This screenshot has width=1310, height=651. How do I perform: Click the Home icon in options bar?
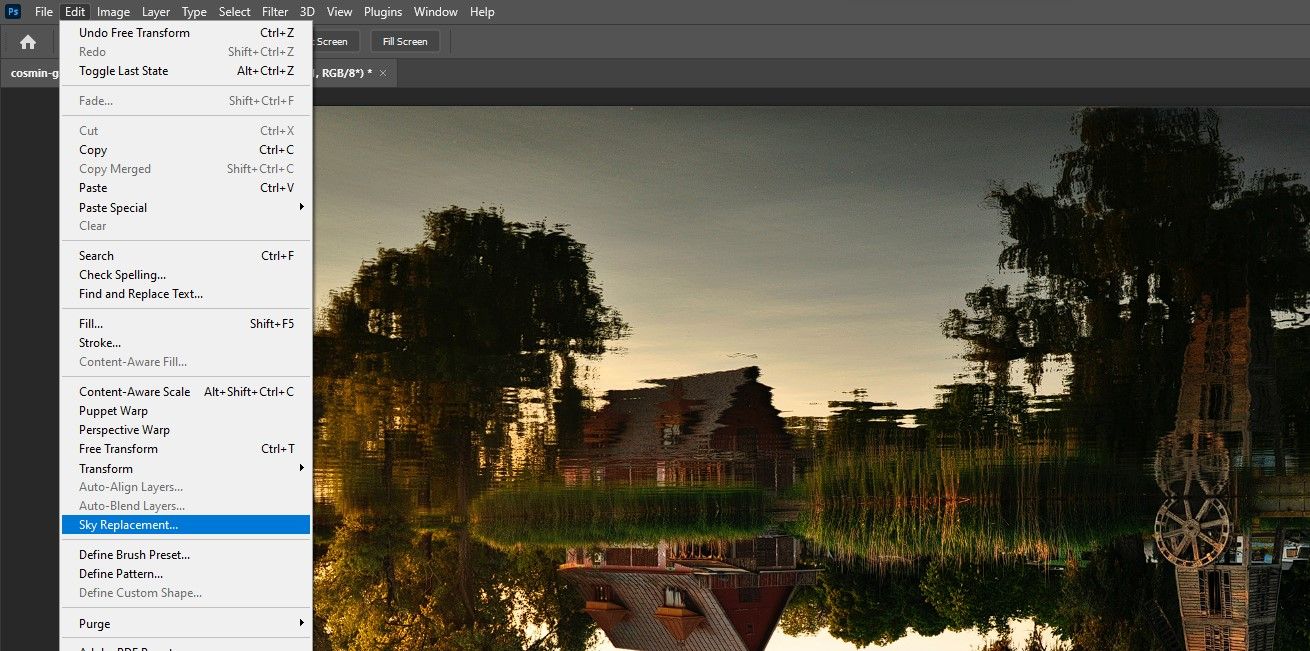(x=28, y=42)
